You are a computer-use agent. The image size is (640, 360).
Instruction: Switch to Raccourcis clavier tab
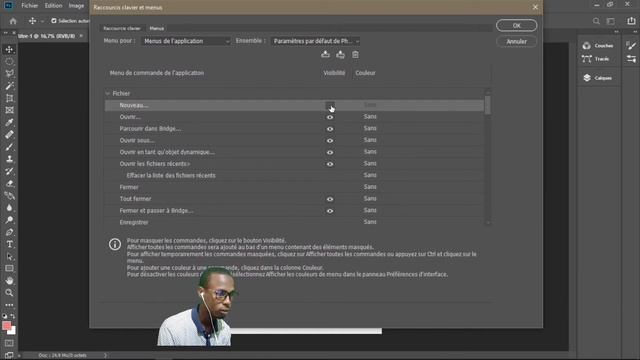pos(122,28)
